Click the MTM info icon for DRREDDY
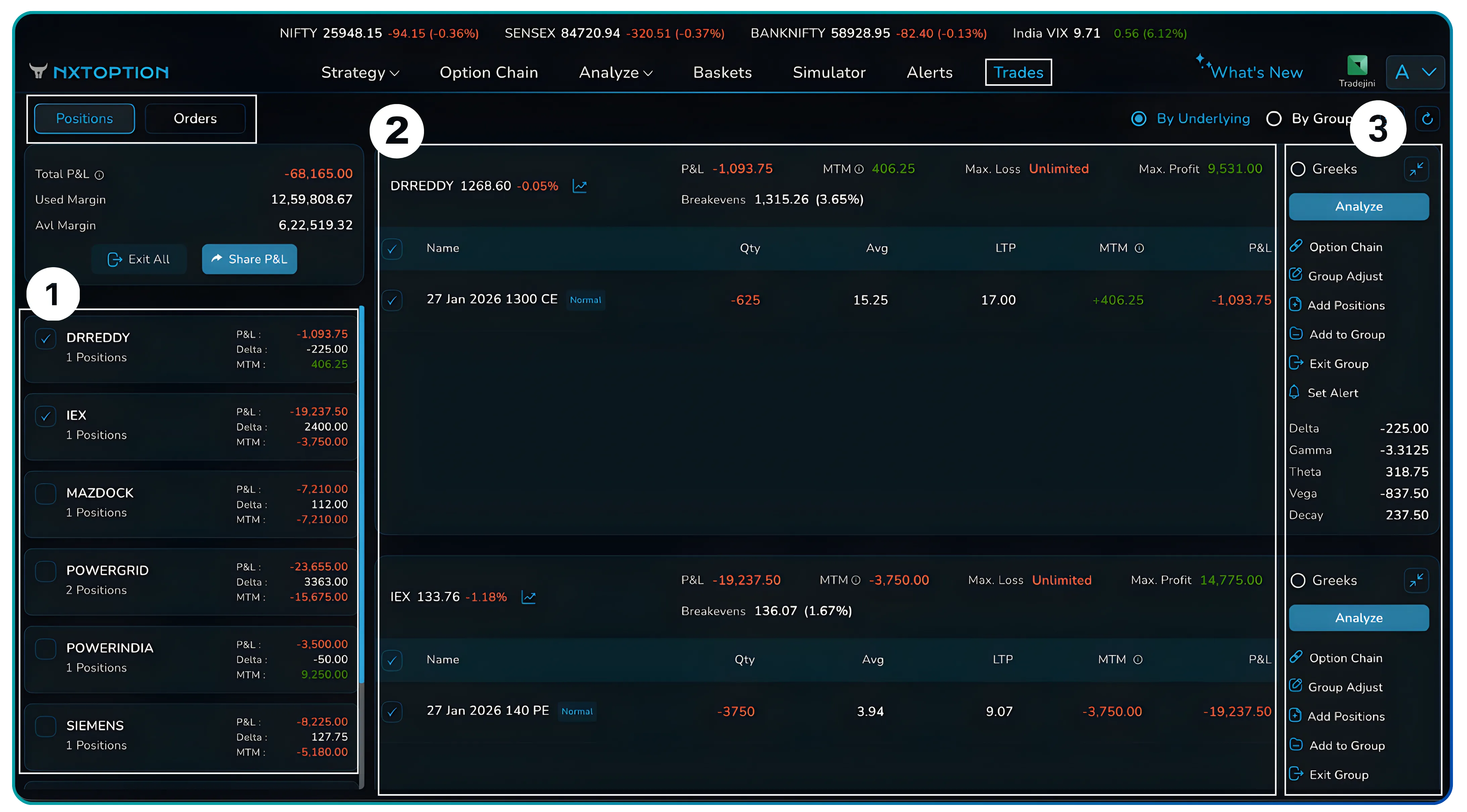The width and height of the screenshot is (1467, 812). pos(859,169)
